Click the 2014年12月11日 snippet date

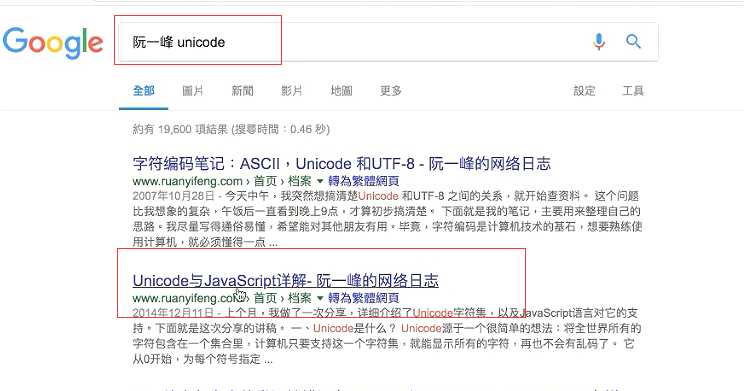[174, 313]
